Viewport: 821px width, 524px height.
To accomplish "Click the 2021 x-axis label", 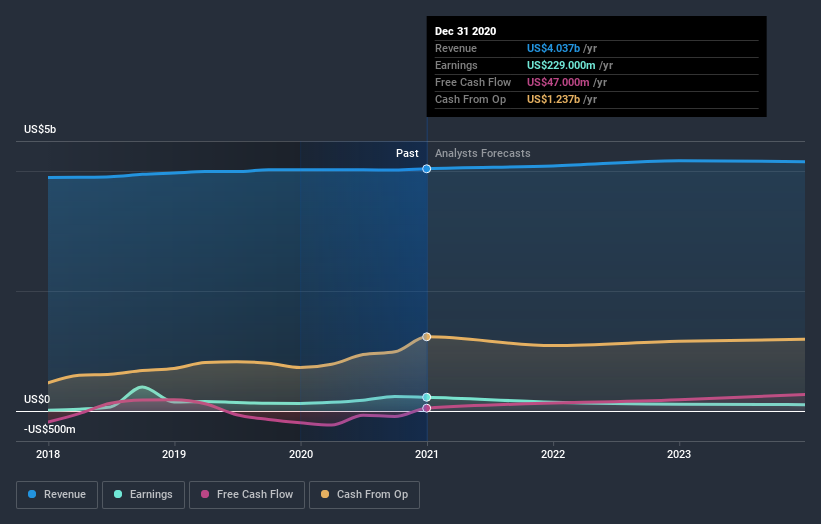I will pos(427,454).
